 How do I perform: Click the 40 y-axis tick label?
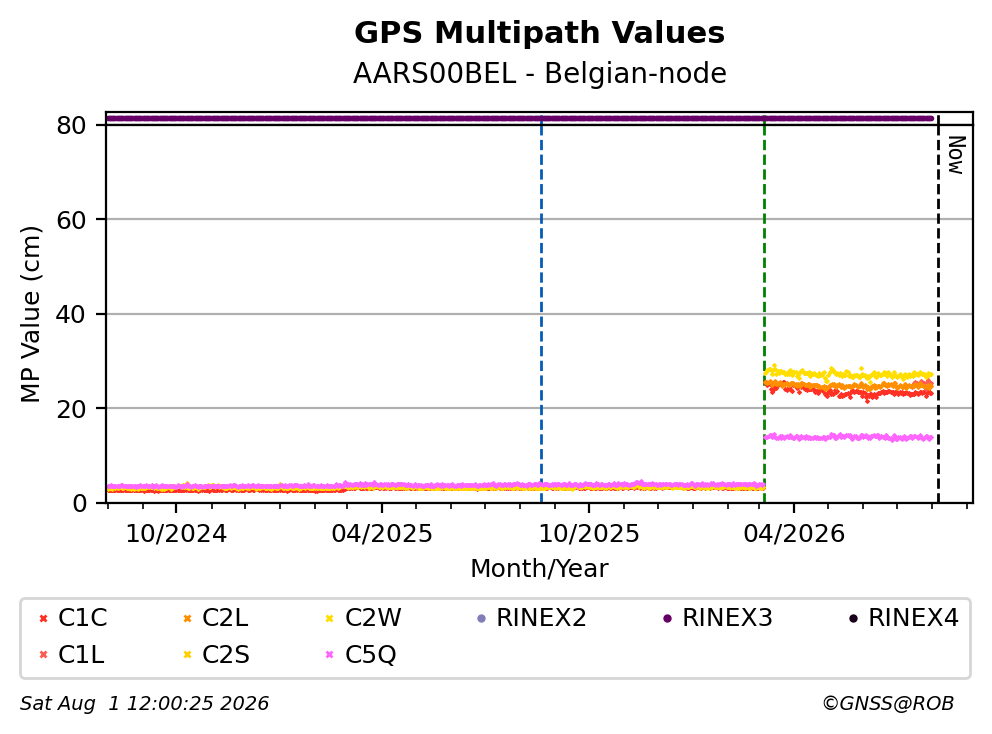tap(71, 314)
